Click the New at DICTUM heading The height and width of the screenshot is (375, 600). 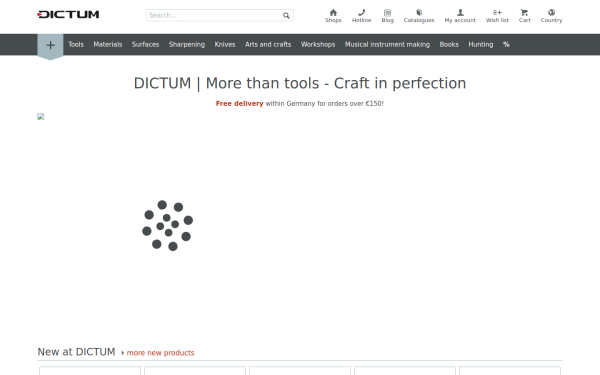pos(76,352)
